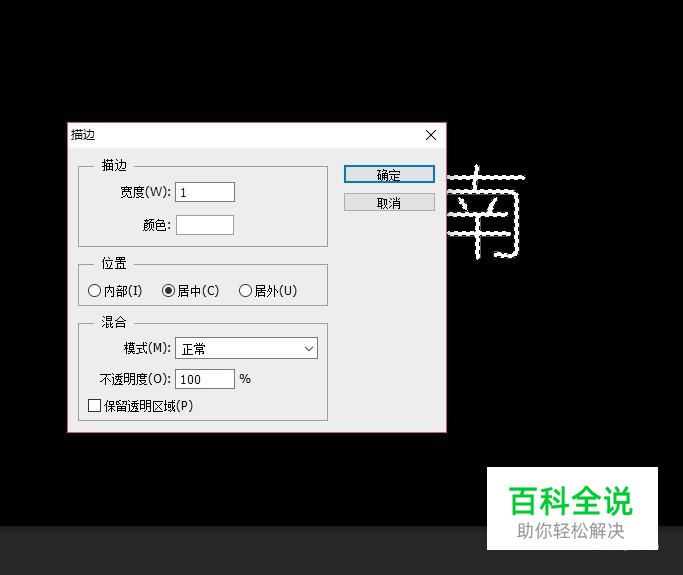Click the 取消 button
683x575 pixels.
tap(389, 203)
